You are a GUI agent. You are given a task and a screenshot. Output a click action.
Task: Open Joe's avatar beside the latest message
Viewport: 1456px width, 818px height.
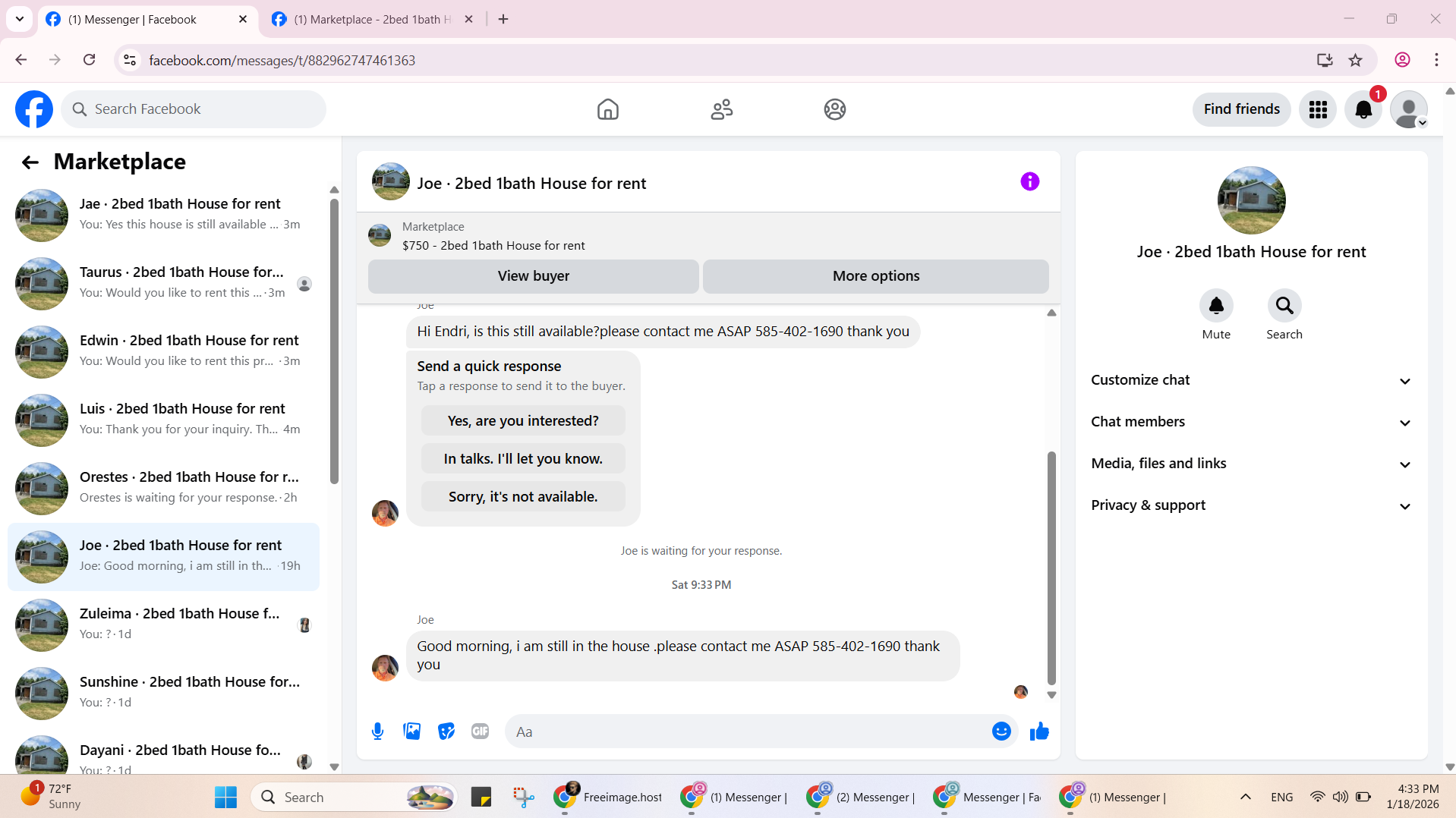(385, 668)
